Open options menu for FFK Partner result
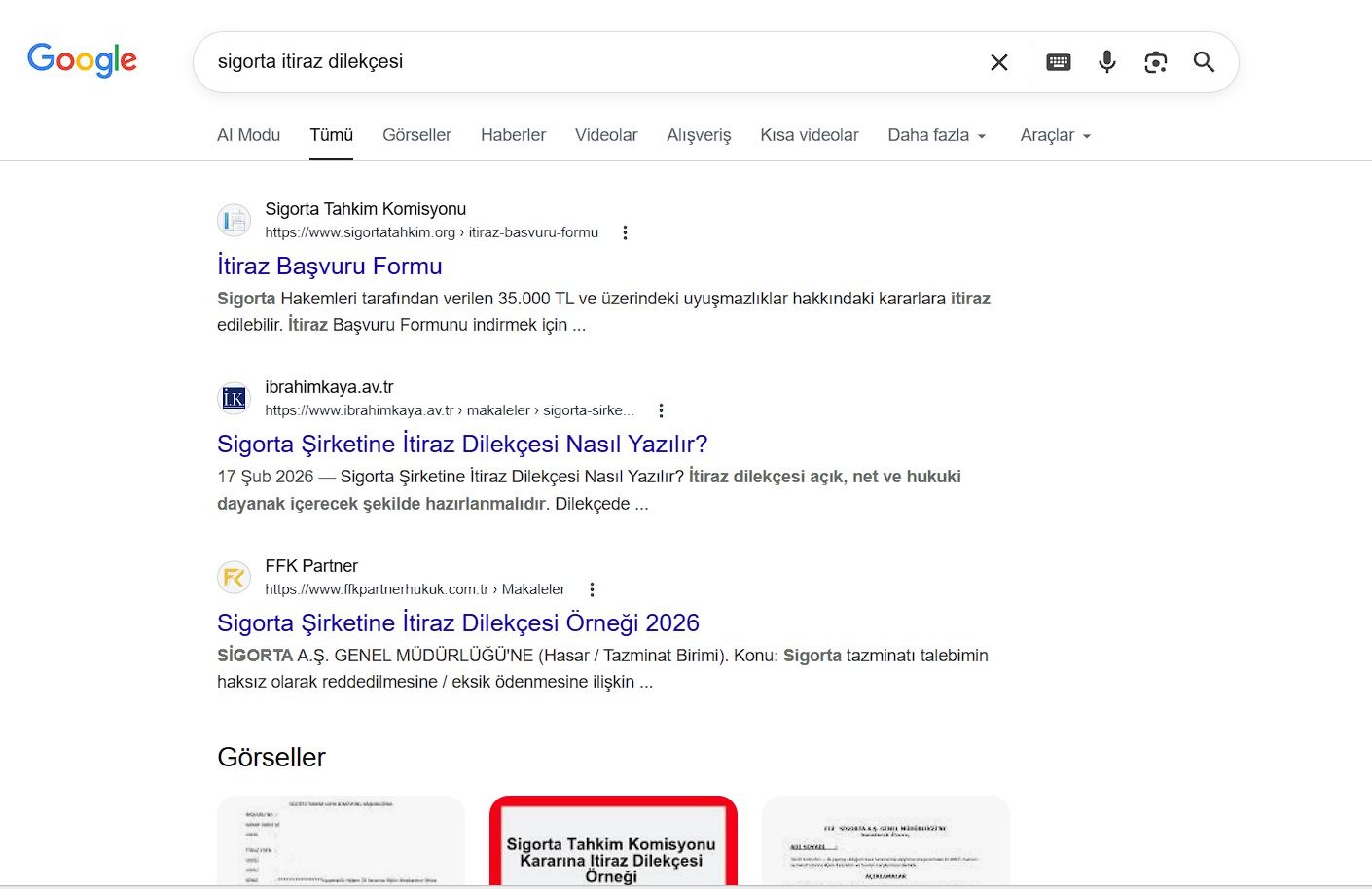Viewport: 1372px width, 889px height. point(592,589)
